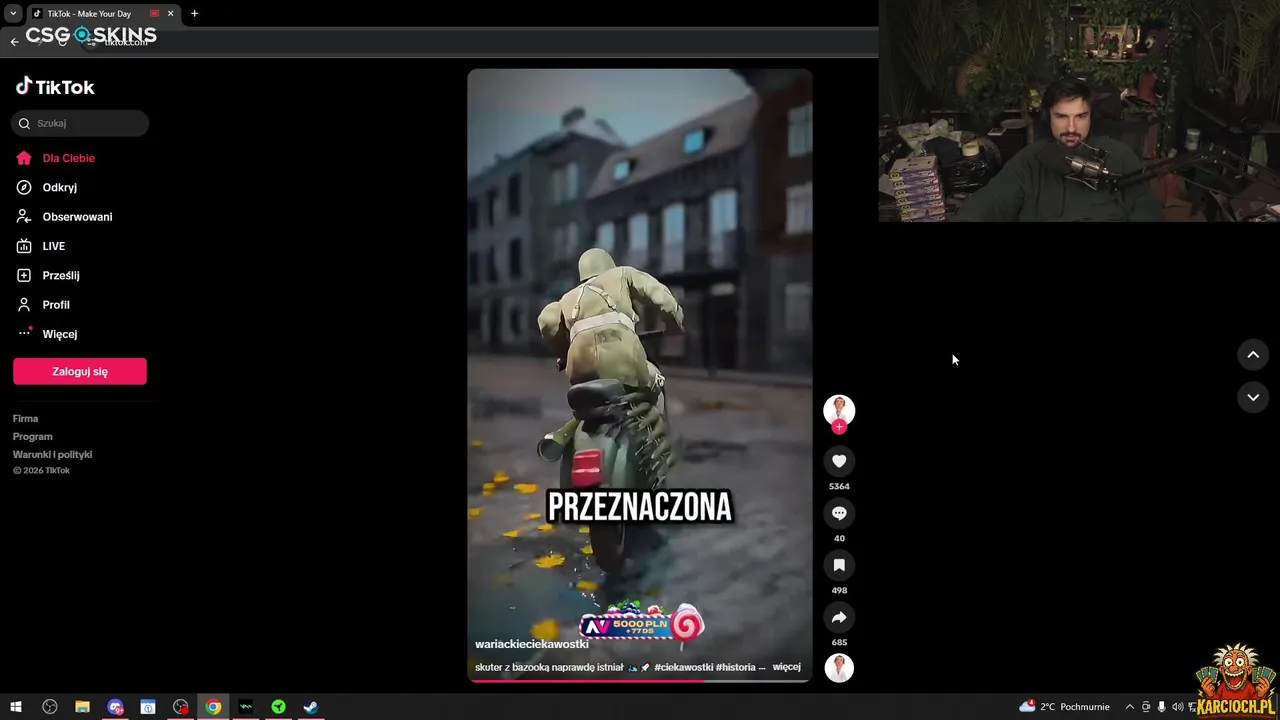Screen dimensions: 1280x720
Task: Share the video with arrow icon
Action: tap(839, 617)
